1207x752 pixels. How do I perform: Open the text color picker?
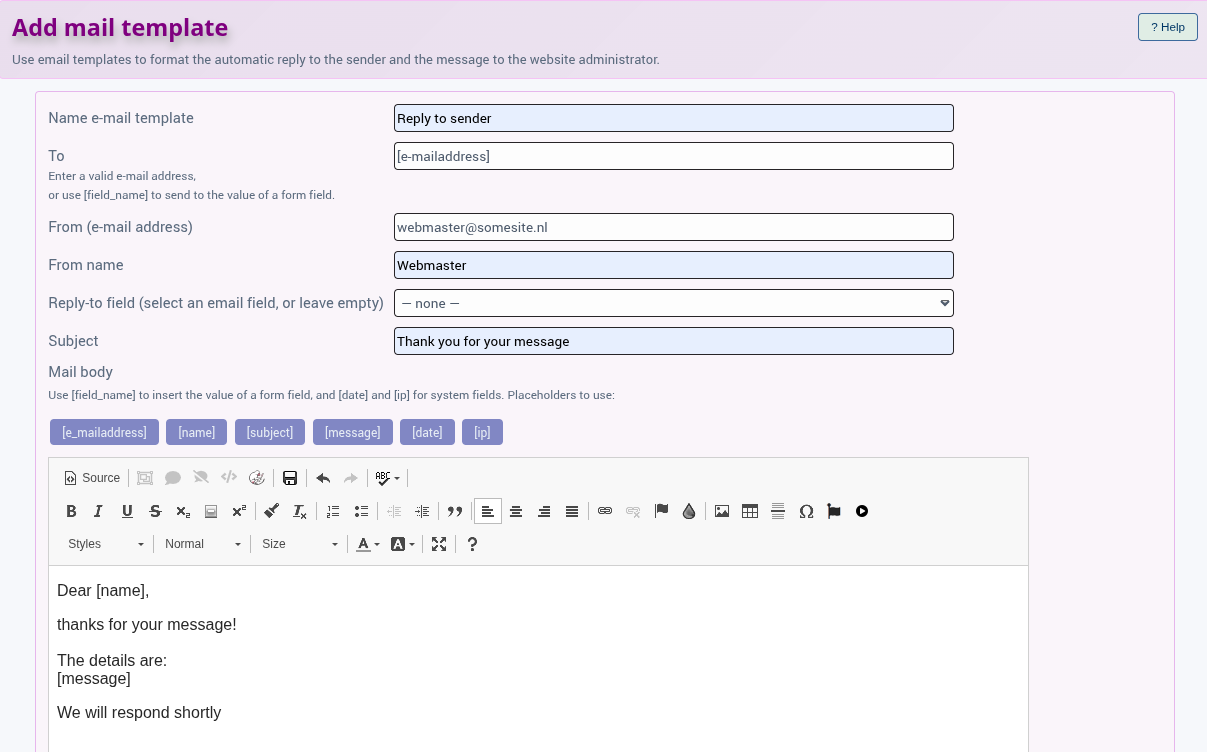point(369,544)
